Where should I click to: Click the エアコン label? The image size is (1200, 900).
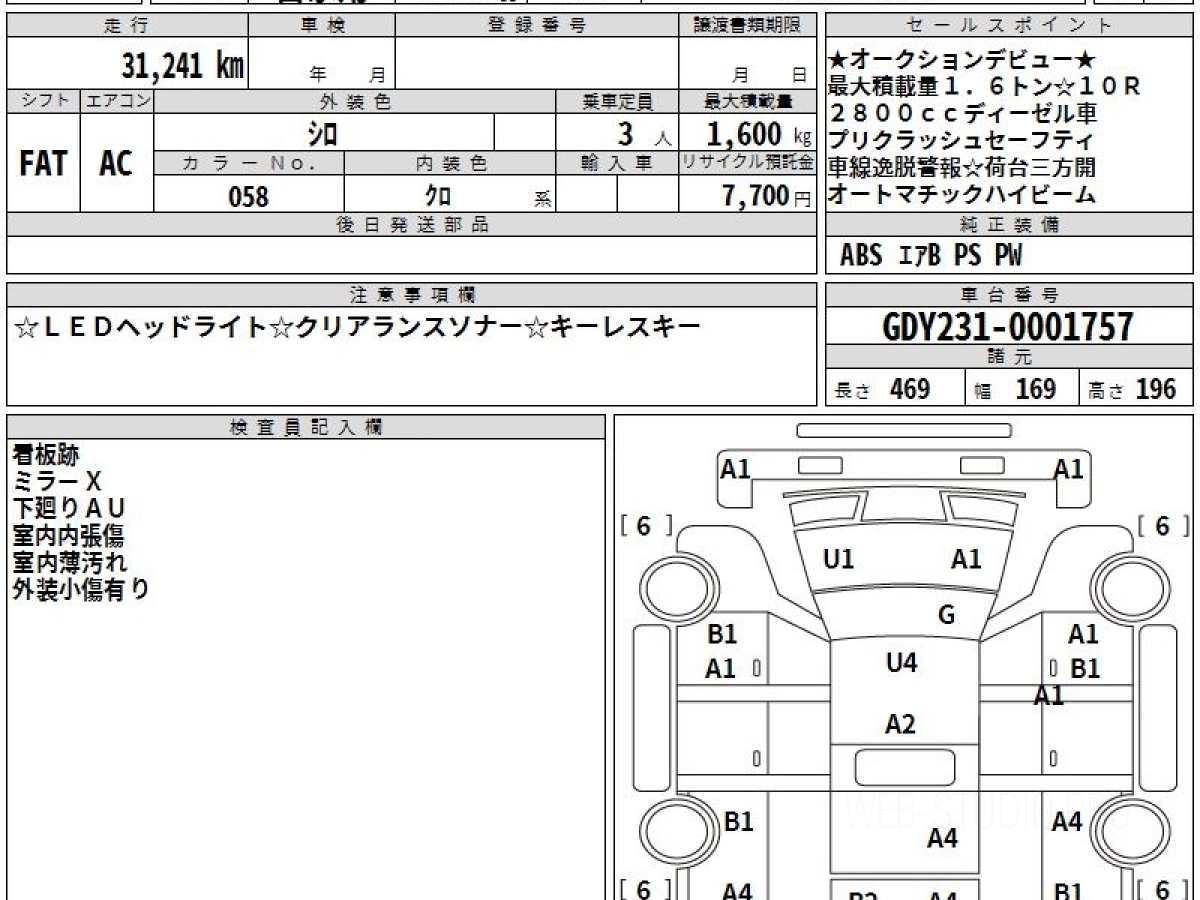(117, 101)
